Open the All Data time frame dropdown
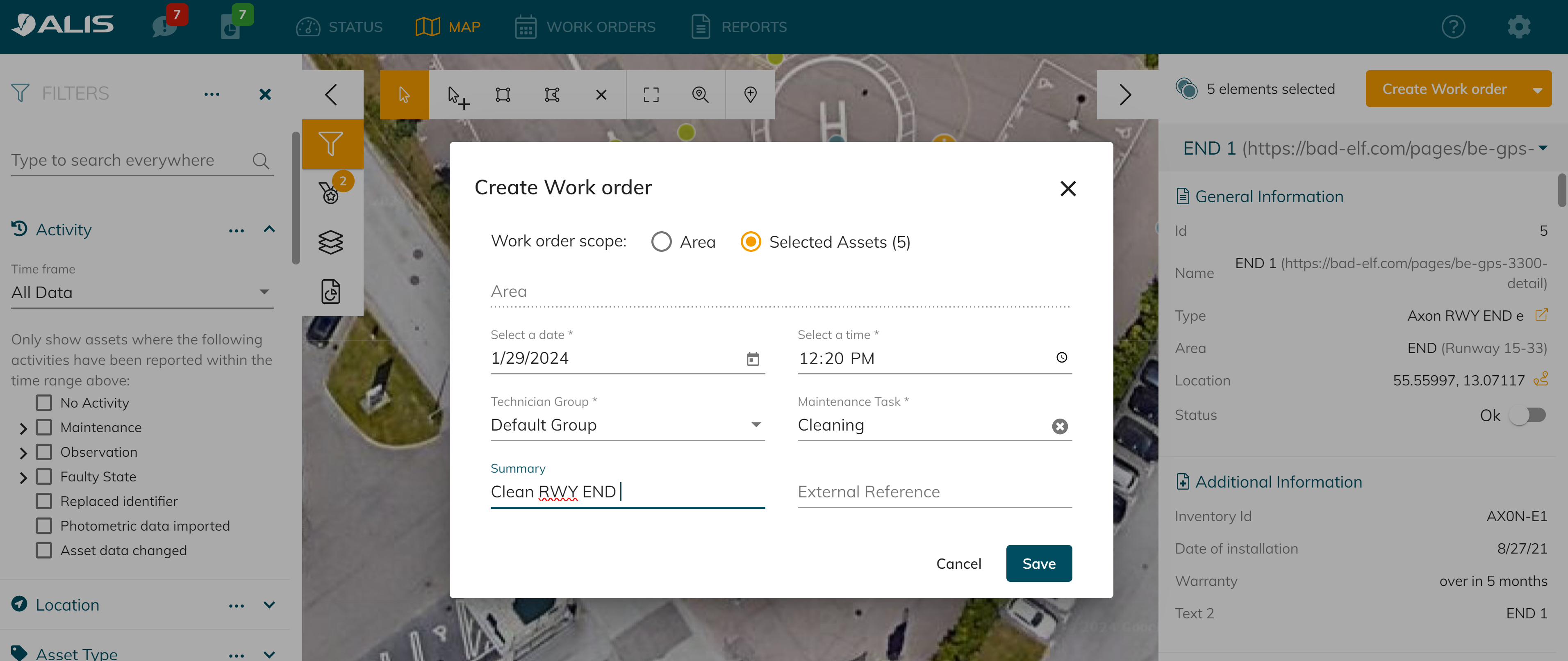The image size is (1568, 661). [141, 292]
